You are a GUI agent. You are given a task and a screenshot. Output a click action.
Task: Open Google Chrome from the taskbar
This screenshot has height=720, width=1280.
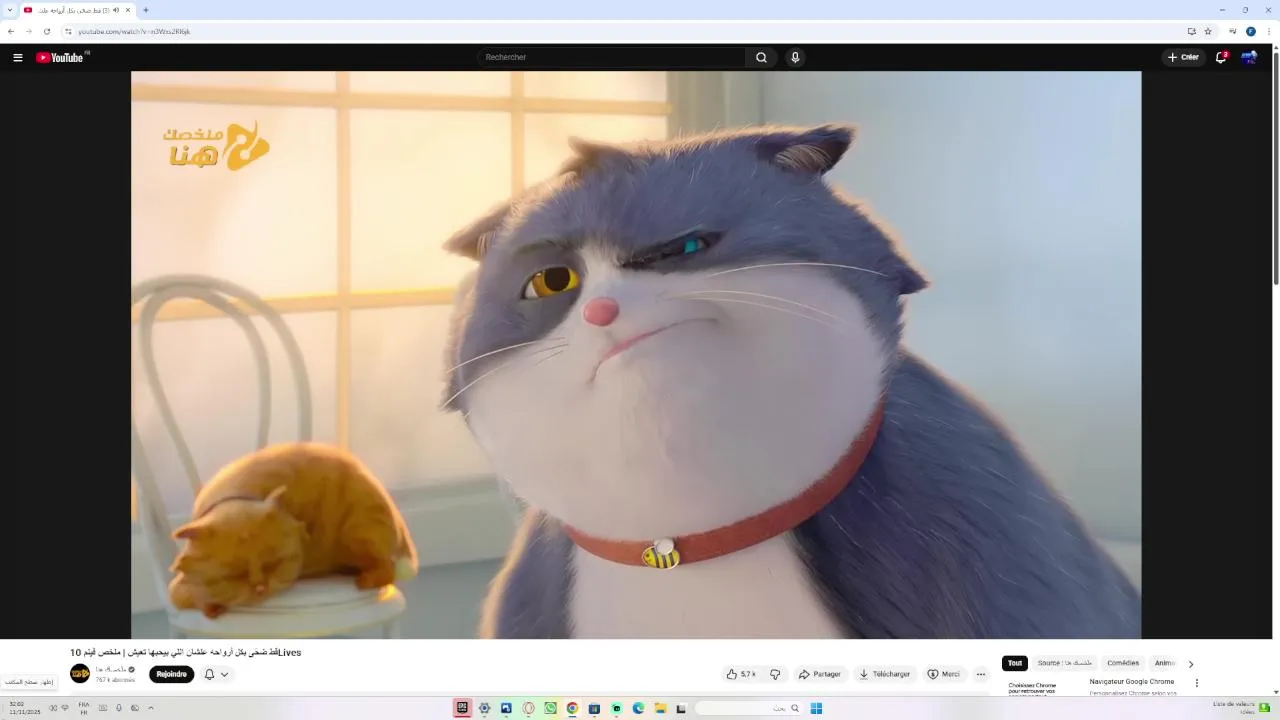(572, 708)
